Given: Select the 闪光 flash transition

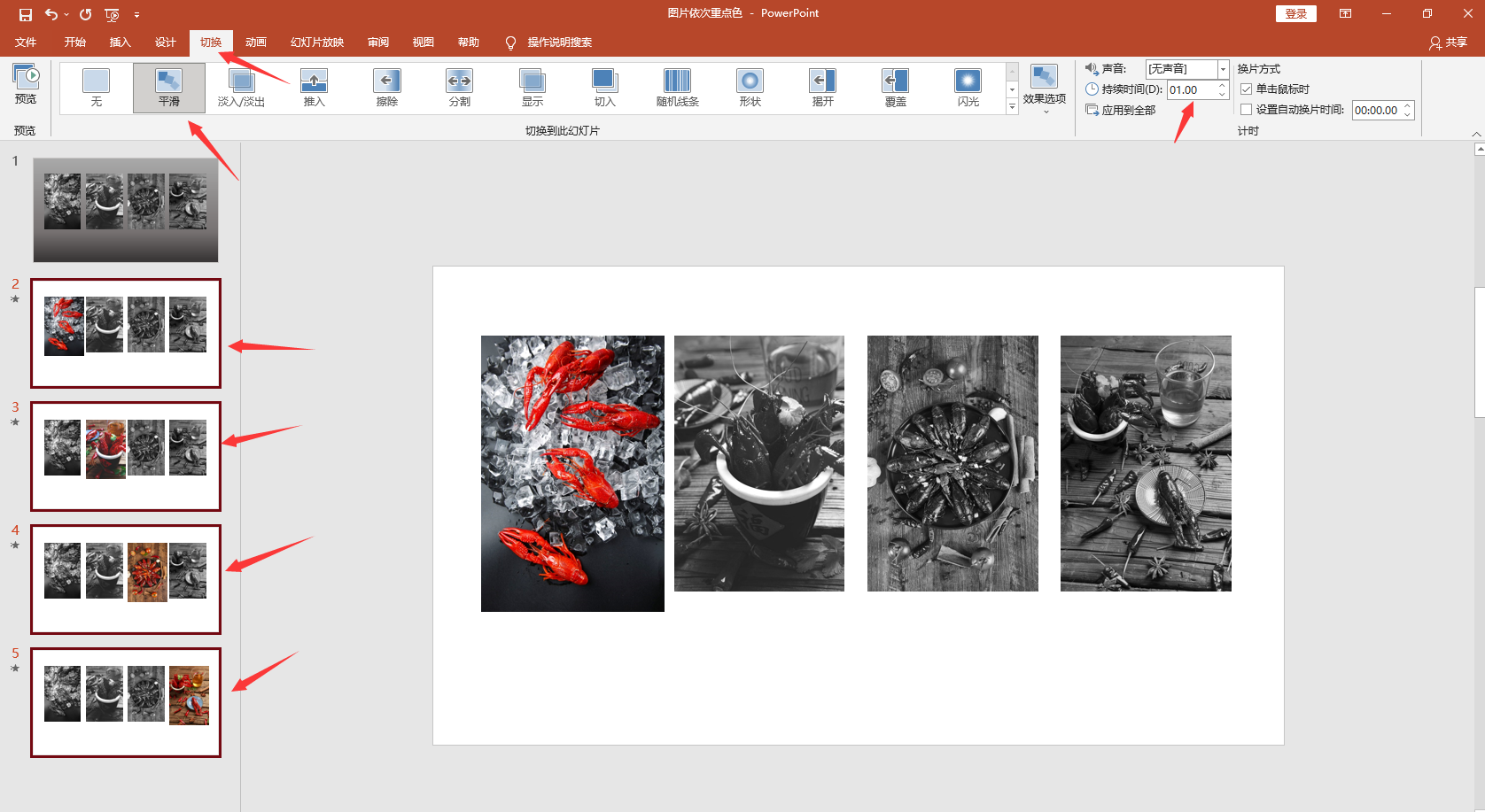Looking at the screenshot, I should pos(968,88).
